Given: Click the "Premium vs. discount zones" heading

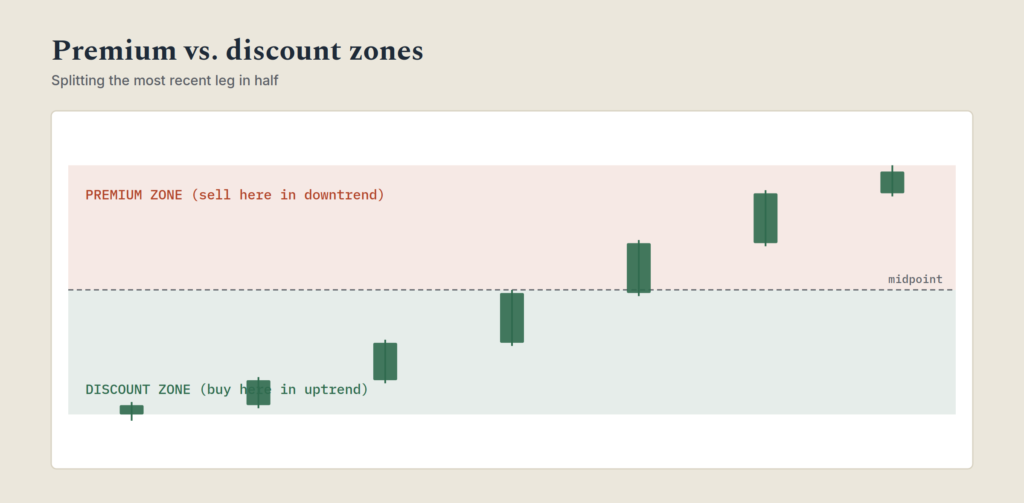Looking at the screenshot, I should pyautogui.click(x=238, y=51).
